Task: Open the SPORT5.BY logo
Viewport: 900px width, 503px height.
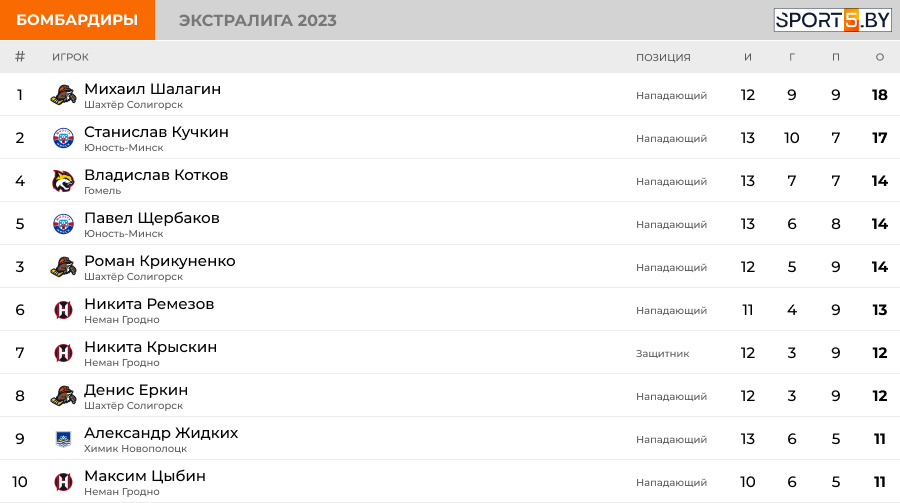Action: (832, 20)
